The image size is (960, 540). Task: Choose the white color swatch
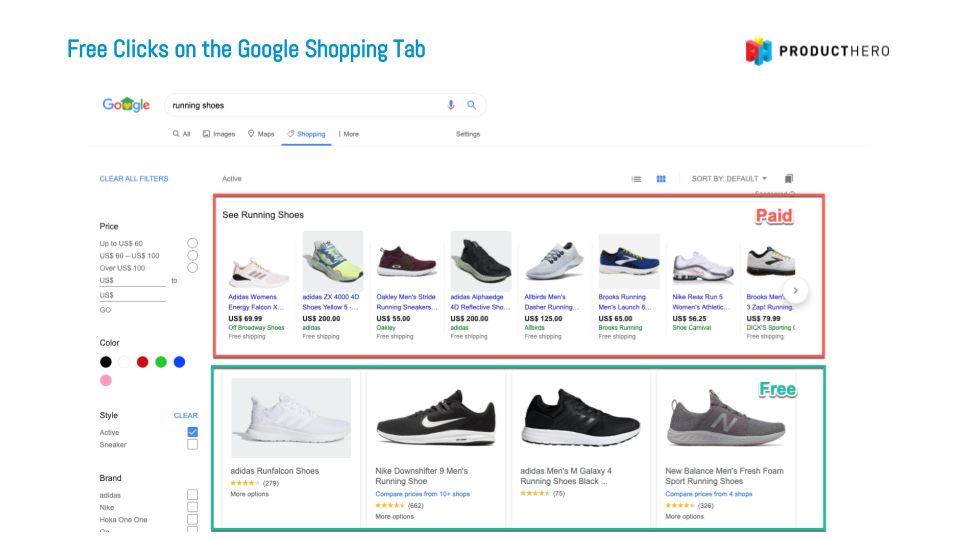[x=124, y=362]
